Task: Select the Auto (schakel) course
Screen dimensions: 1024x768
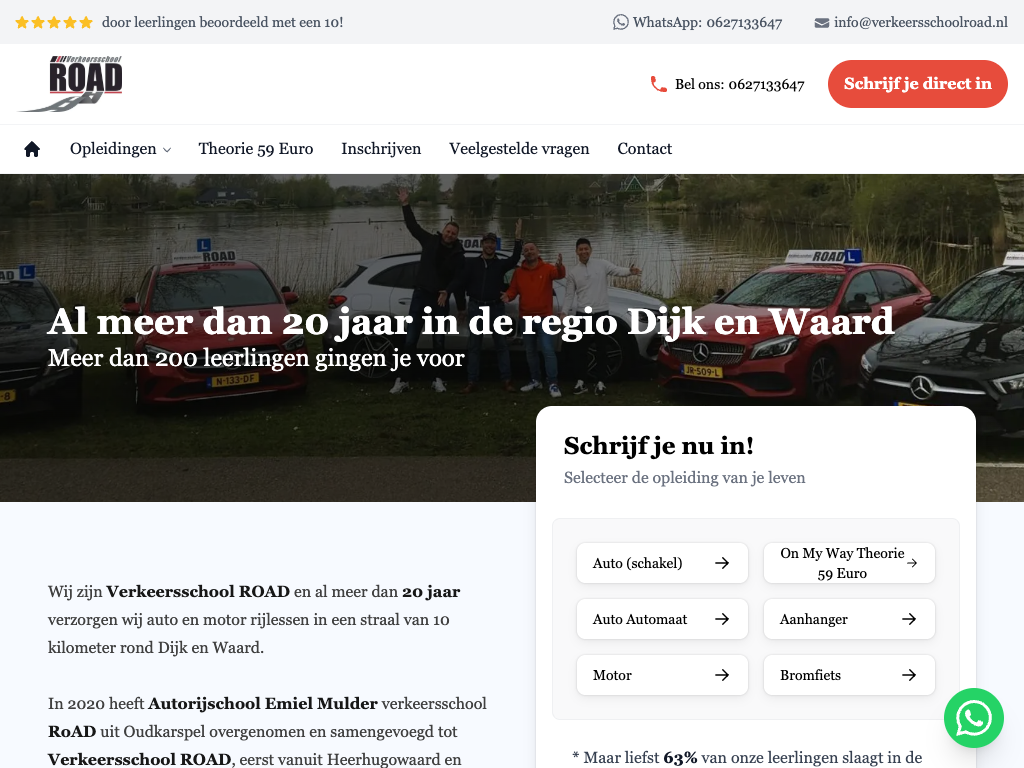Action: coord(662,563)
